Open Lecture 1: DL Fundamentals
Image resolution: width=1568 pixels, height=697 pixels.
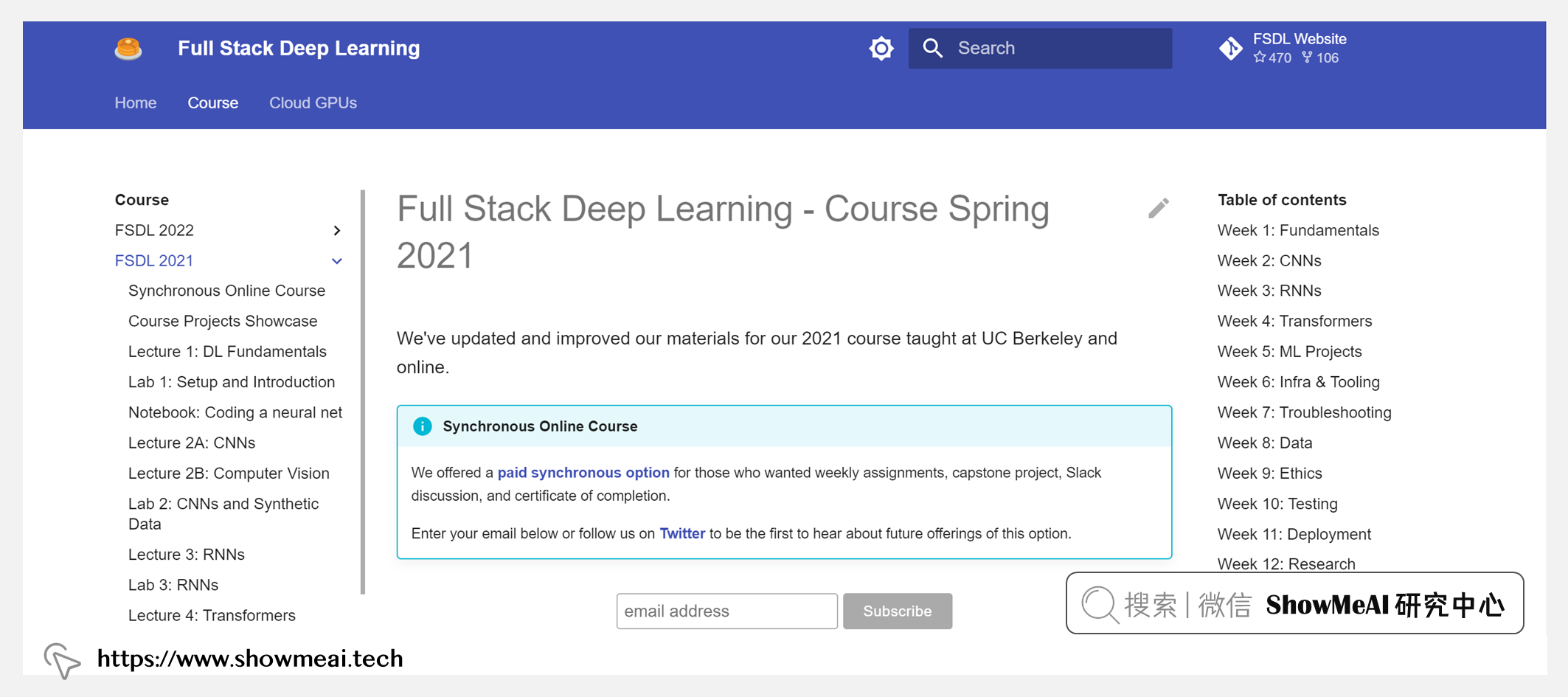coord(227,351)
